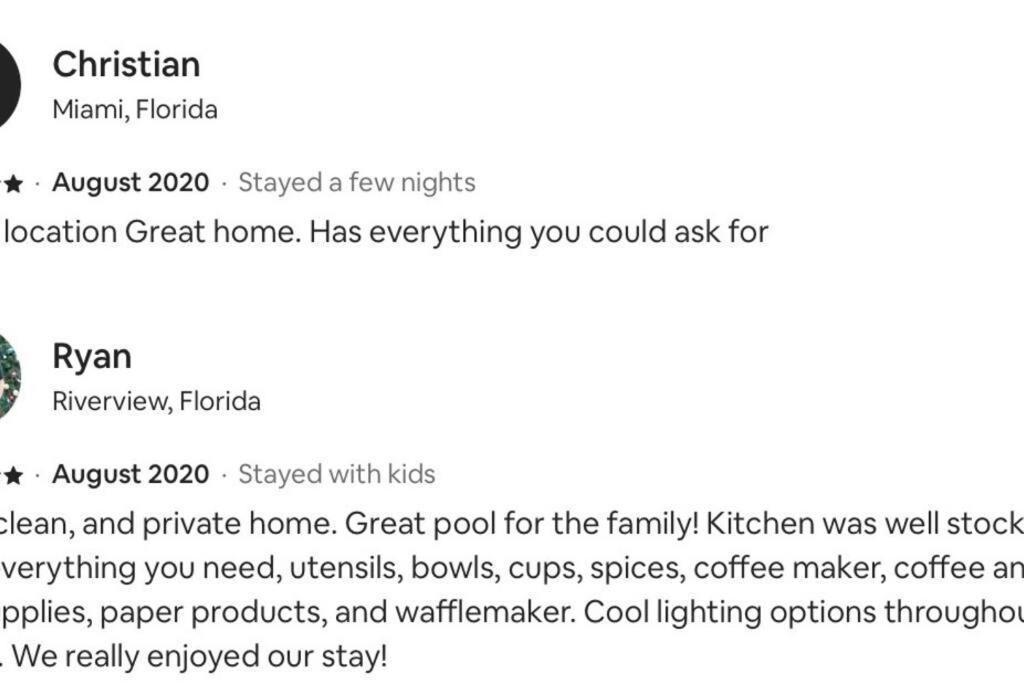Click the star icon in Christian's review

click(13, 184)
